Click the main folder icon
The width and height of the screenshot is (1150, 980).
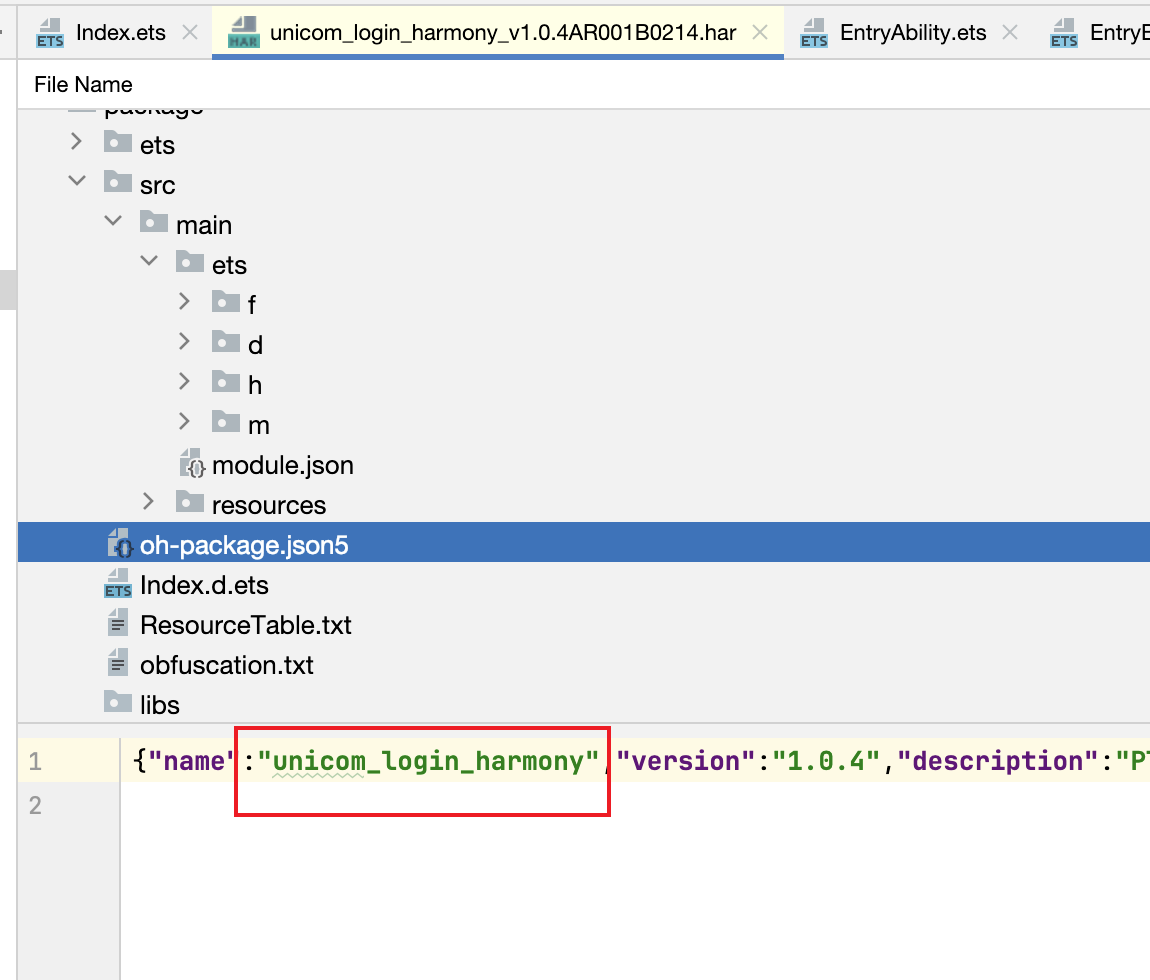pyautogui.click(x=154, y=221)
